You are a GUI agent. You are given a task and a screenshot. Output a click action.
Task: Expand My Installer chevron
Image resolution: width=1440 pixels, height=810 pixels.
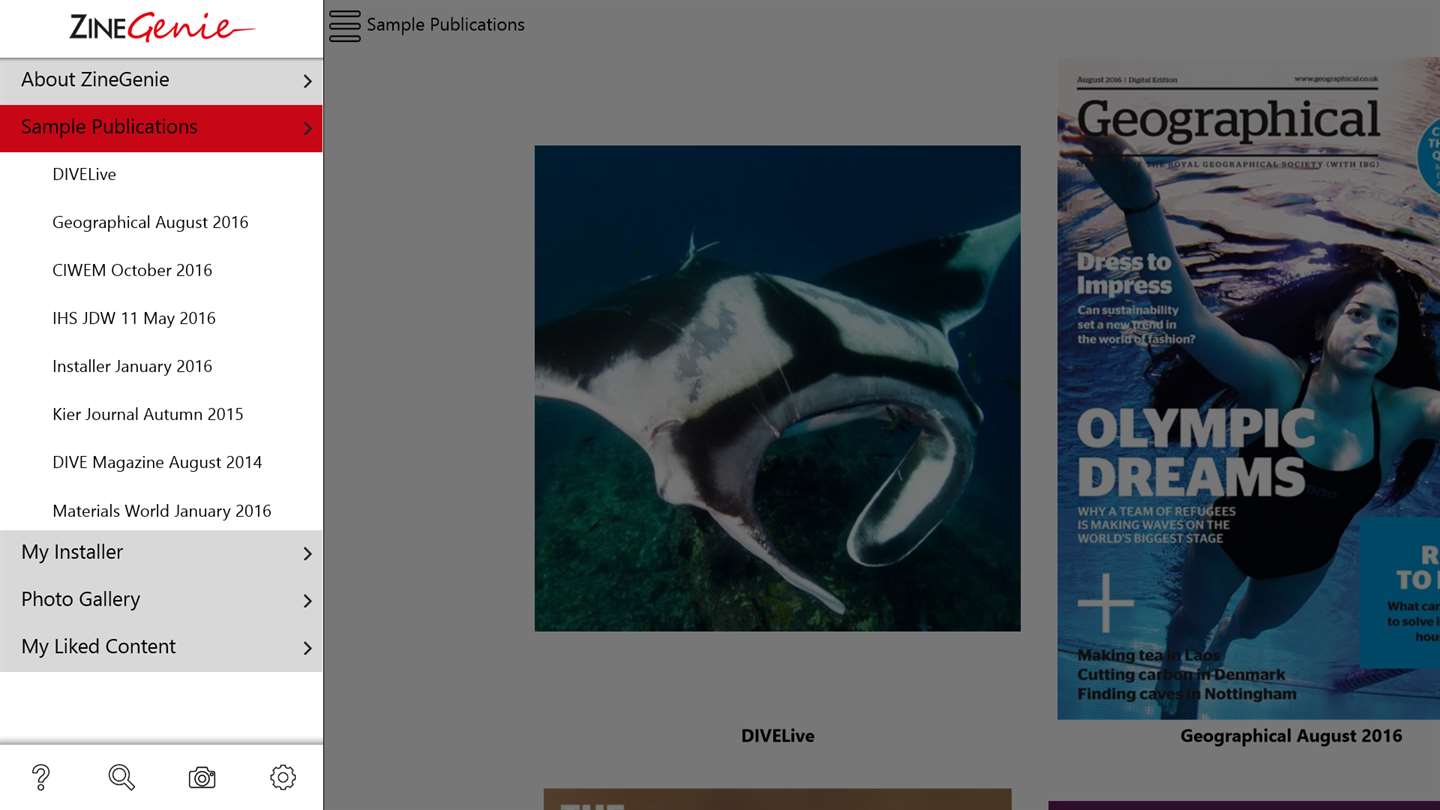tap(307, 553)
